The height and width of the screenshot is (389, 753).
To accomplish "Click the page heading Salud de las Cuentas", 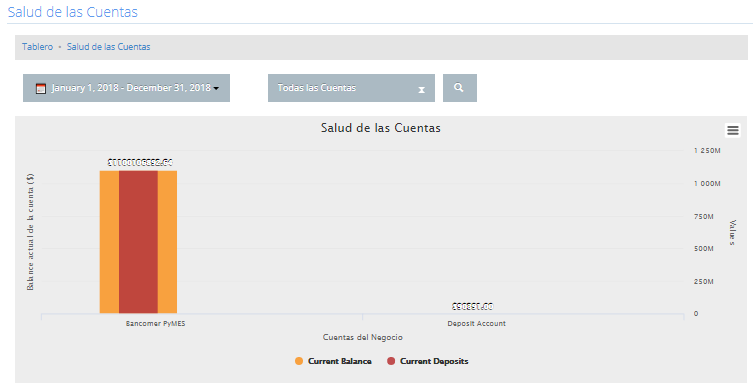I will [73, 12].
